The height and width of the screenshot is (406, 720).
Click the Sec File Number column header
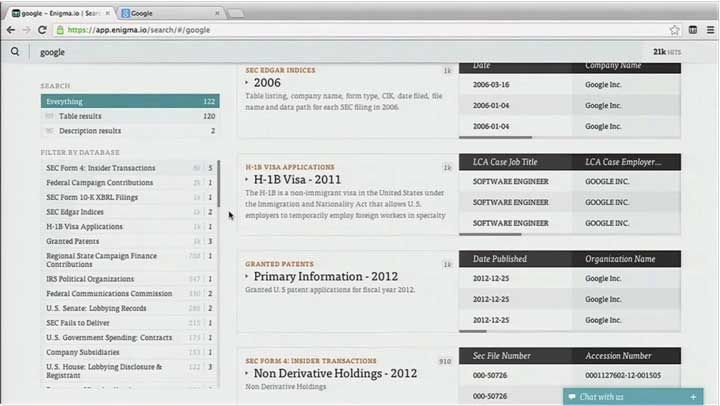click(515, 356)
